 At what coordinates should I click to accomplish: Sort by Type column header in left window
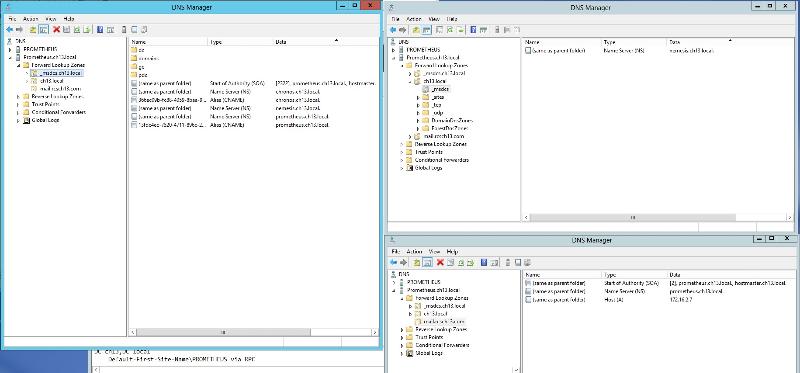(x=241, y=42)
